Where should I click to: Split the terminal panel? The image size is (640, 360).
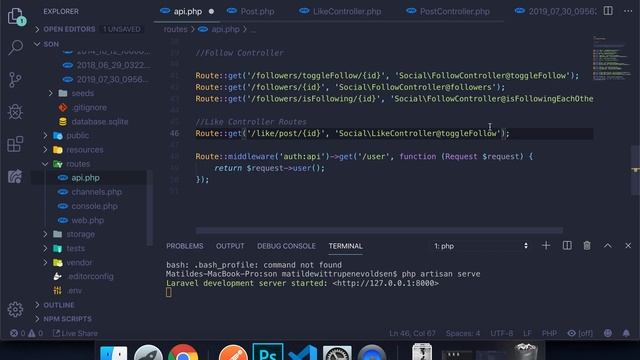pos(567,246)
